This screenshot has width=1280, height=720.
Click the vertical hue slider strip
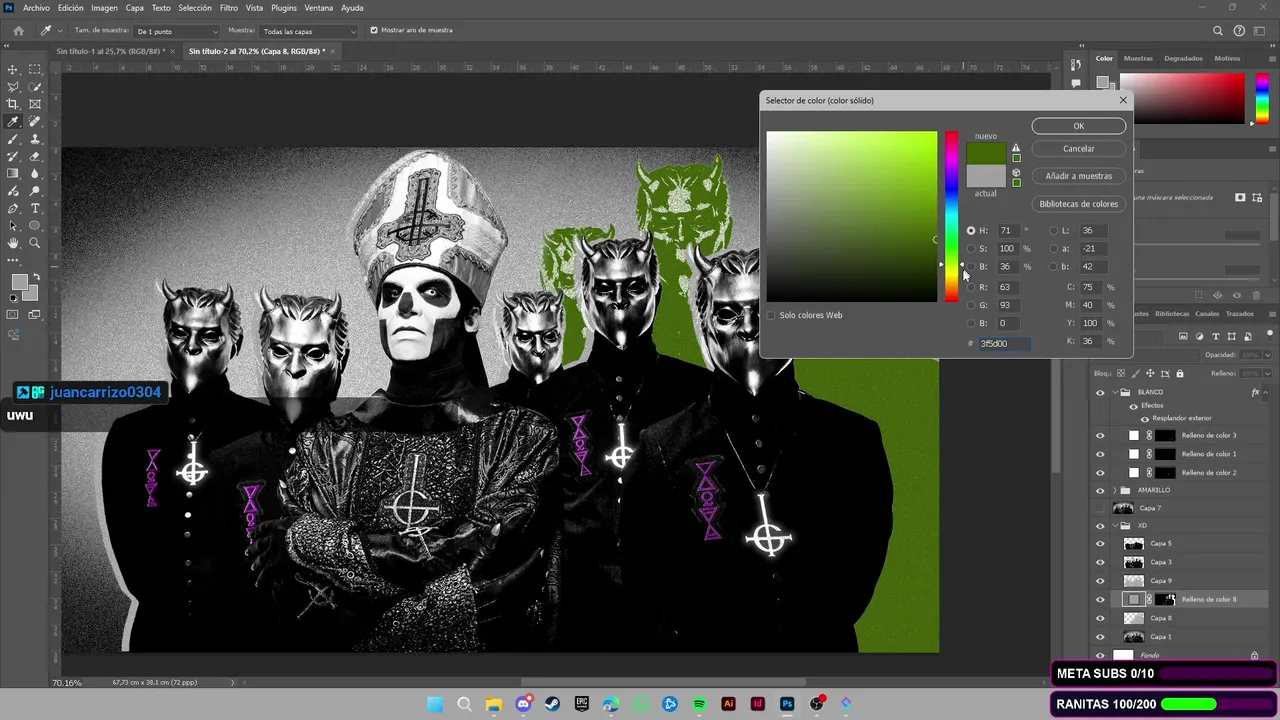point(952,216)
